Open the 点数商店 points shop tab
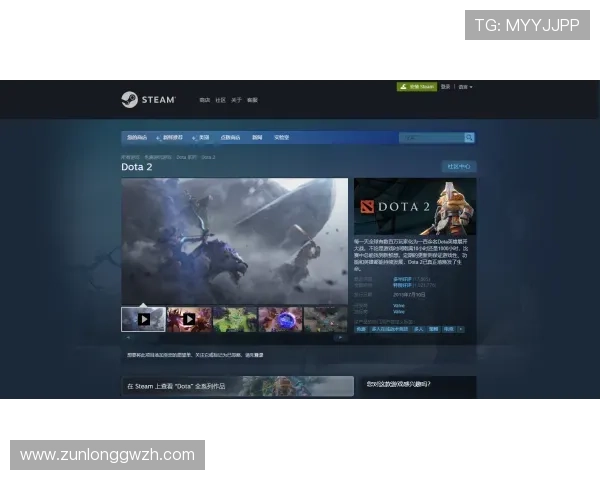This screenshot has height=480, width=600. coord(230,137)
